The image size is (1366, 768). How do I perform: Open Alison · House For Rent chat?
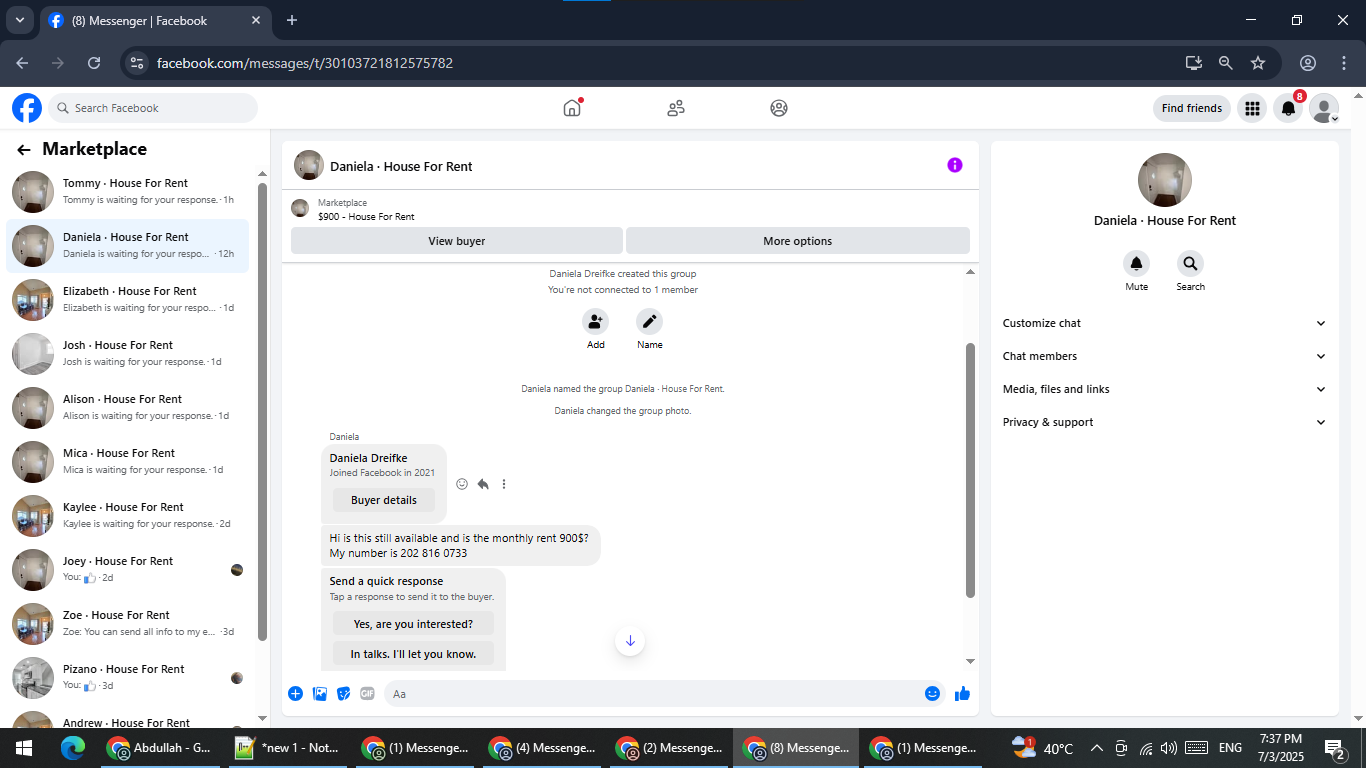(128, 408)
